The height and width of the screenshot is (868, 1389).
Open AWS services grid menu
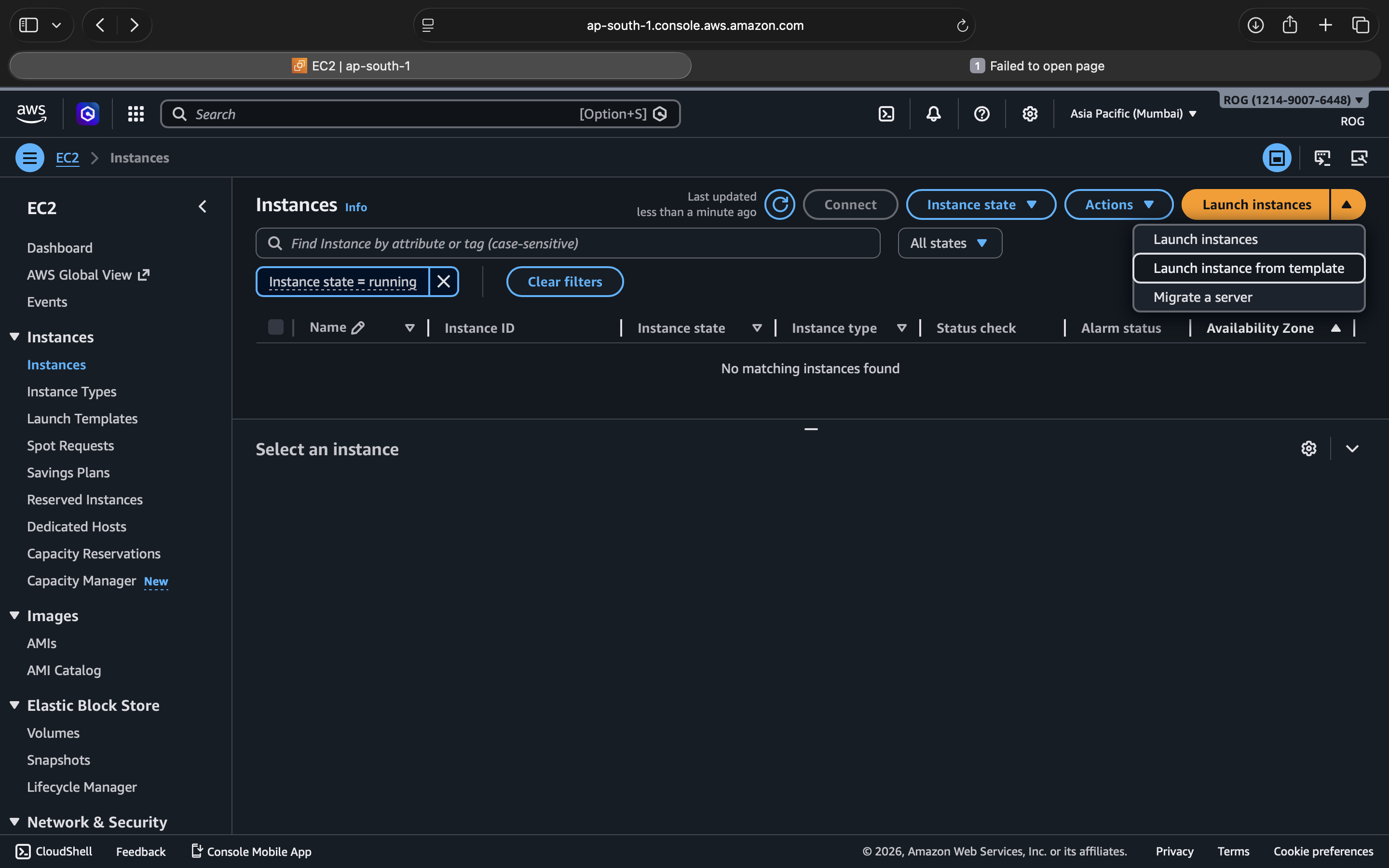[x=136, y=114]
